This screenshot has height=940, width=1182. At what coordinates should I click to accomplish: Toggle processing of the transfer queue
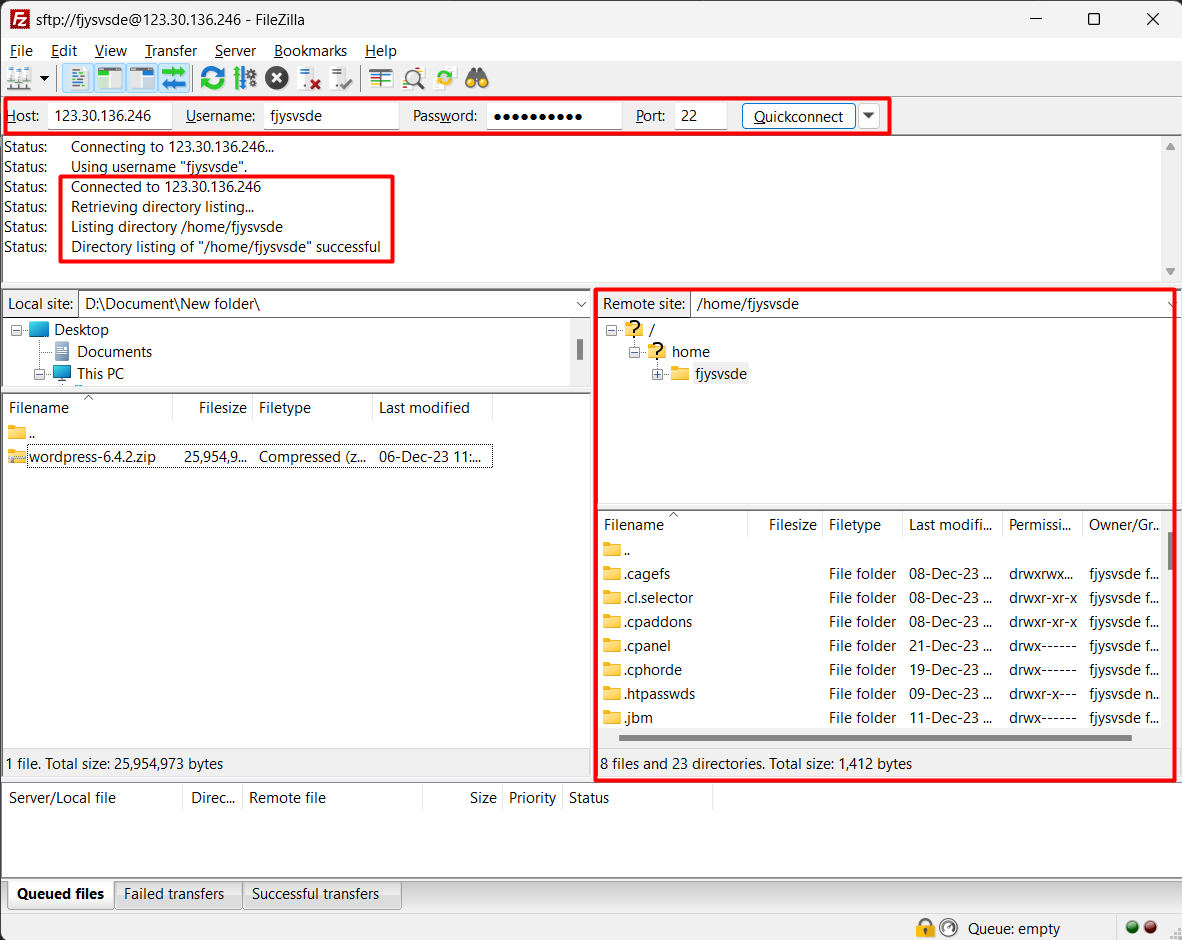click(x=245, y=78)
